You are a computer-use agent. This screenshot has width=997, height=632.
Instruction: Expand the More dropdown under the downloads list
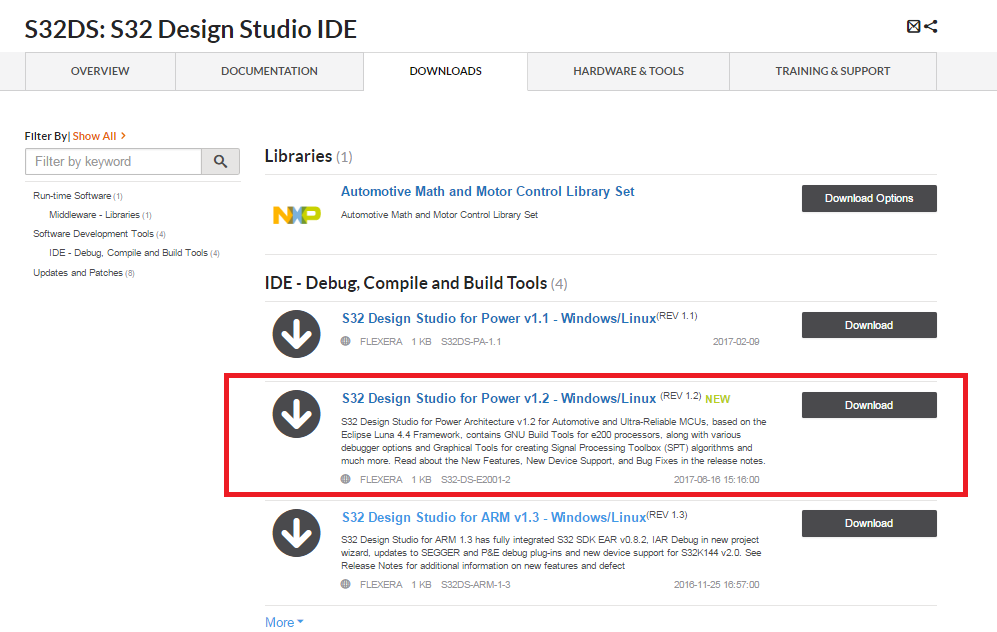tap(284, 622)
